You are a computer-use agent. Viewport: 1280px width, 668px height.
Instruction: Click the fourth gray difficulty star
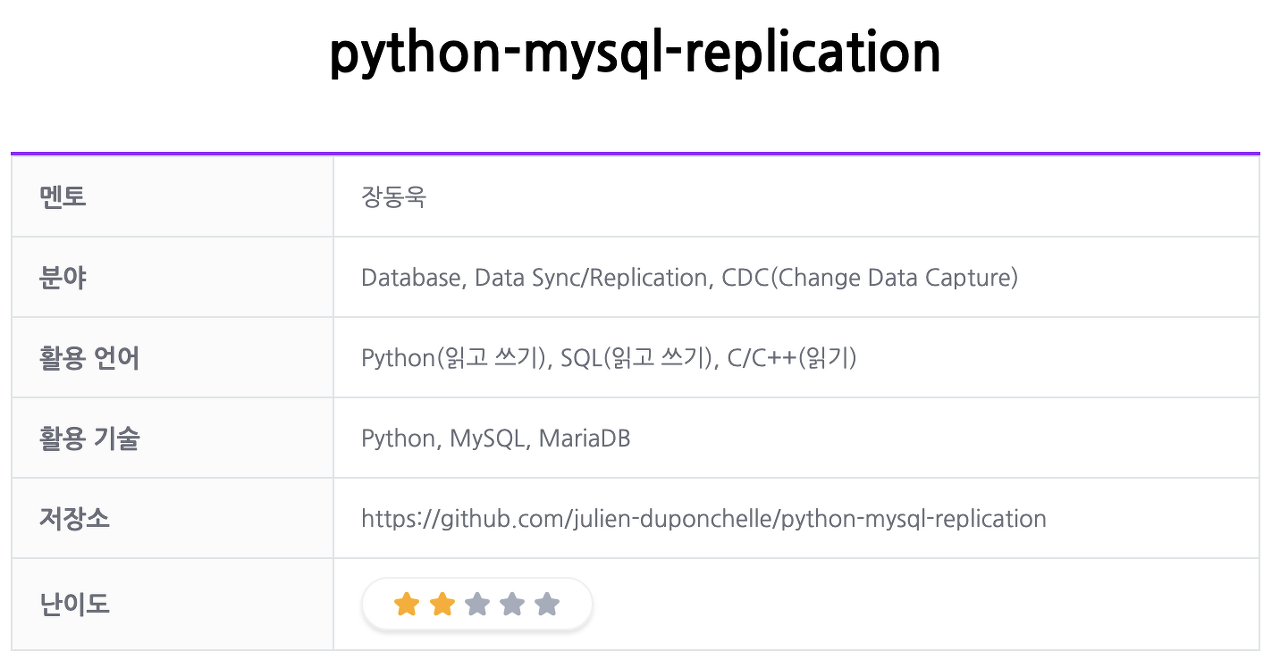pos(512,604)
